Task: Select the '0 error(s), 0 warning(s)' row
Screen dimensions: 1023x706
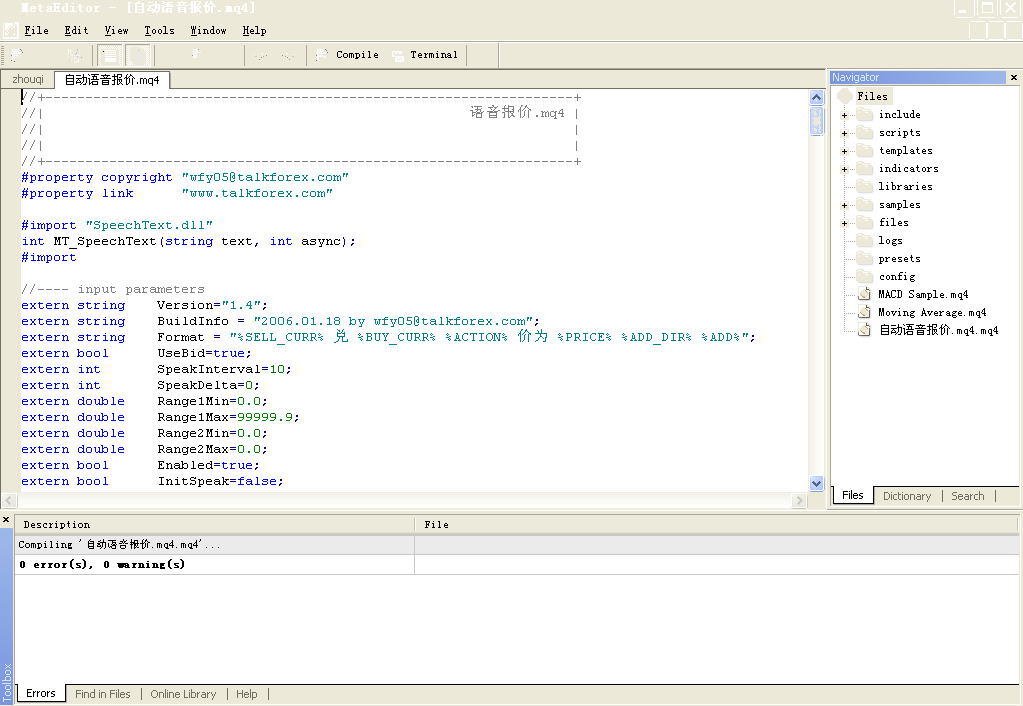Action: click(517, 564)
